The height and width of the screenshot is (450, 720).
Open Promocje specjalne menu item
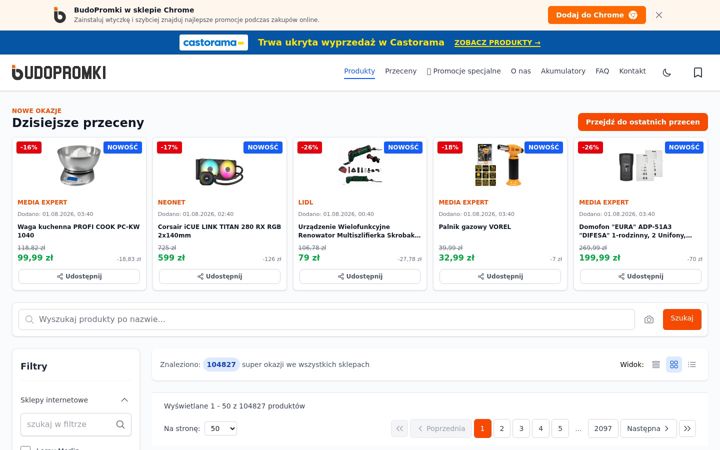pyautogui.click(x=463, y=71)
